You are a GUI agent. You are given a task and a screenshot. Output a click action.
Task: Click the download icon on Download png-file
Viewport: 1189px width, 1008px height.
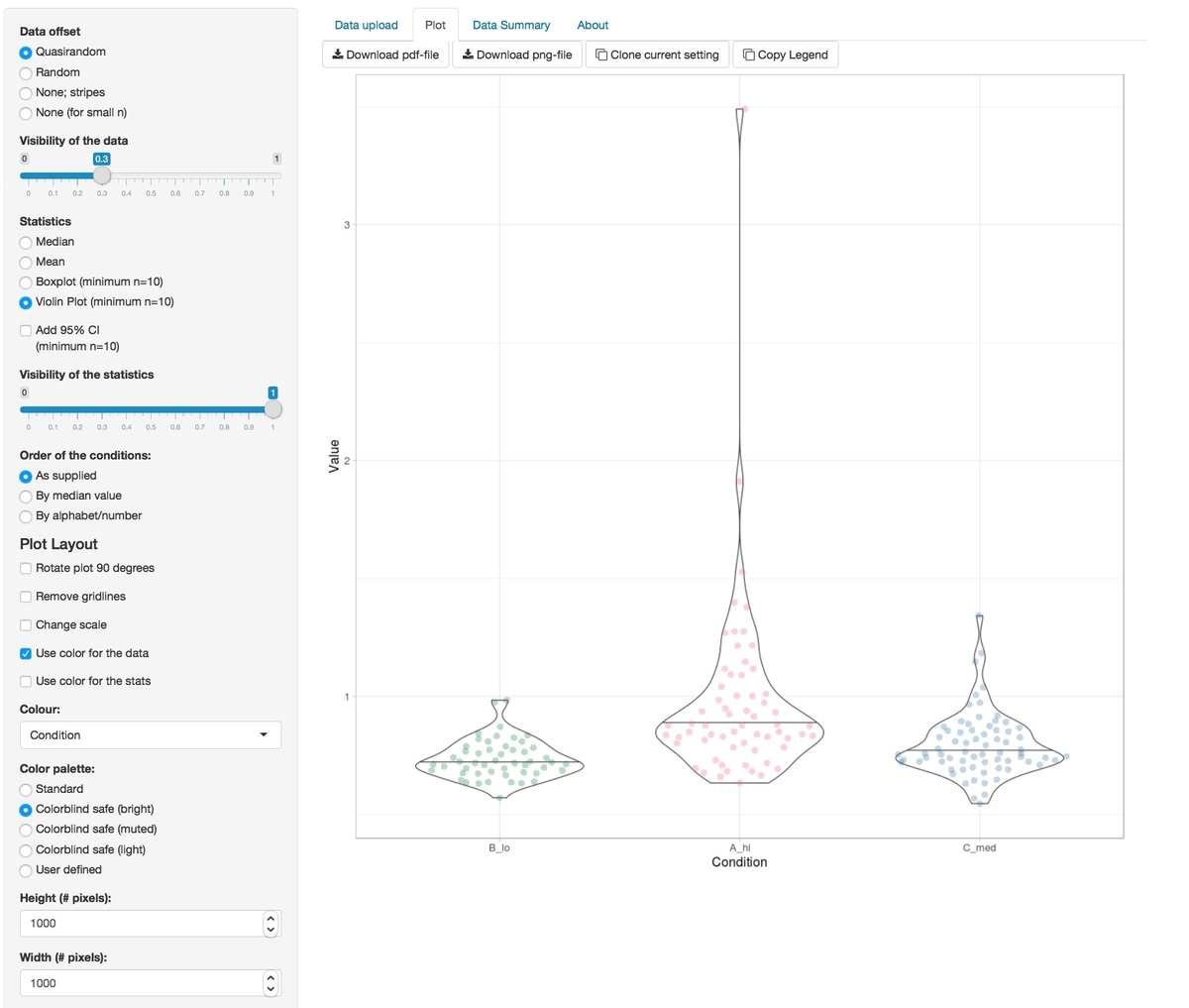point(468,55)
